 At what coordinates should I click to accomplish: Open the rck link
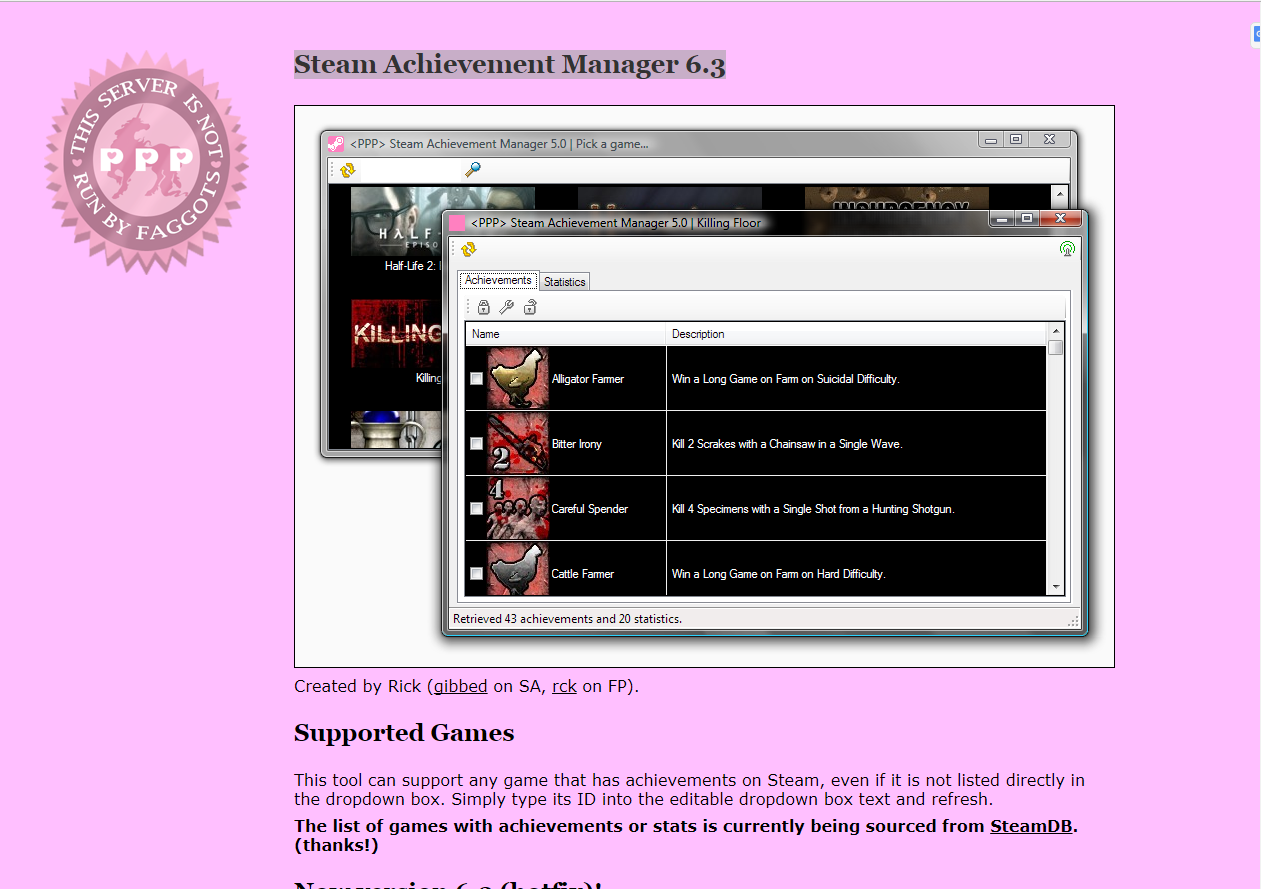point(564,686)
